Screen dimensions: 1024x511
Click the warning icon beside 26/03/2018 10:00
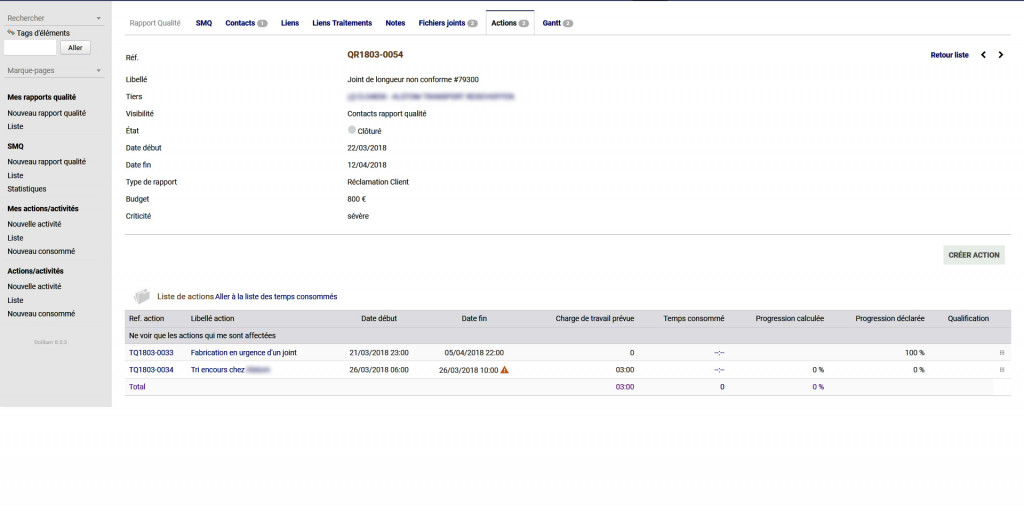coord(504,370)
